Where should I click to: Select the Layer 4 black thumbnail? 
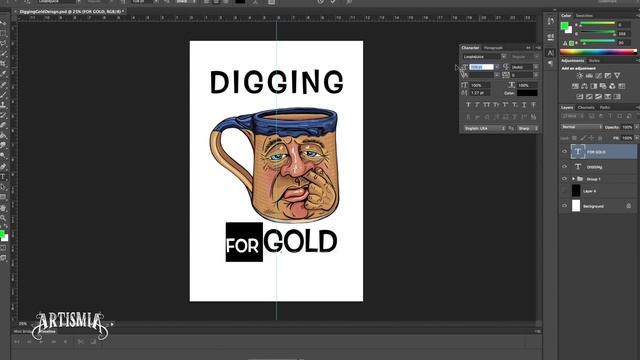(x=576, y=191)
